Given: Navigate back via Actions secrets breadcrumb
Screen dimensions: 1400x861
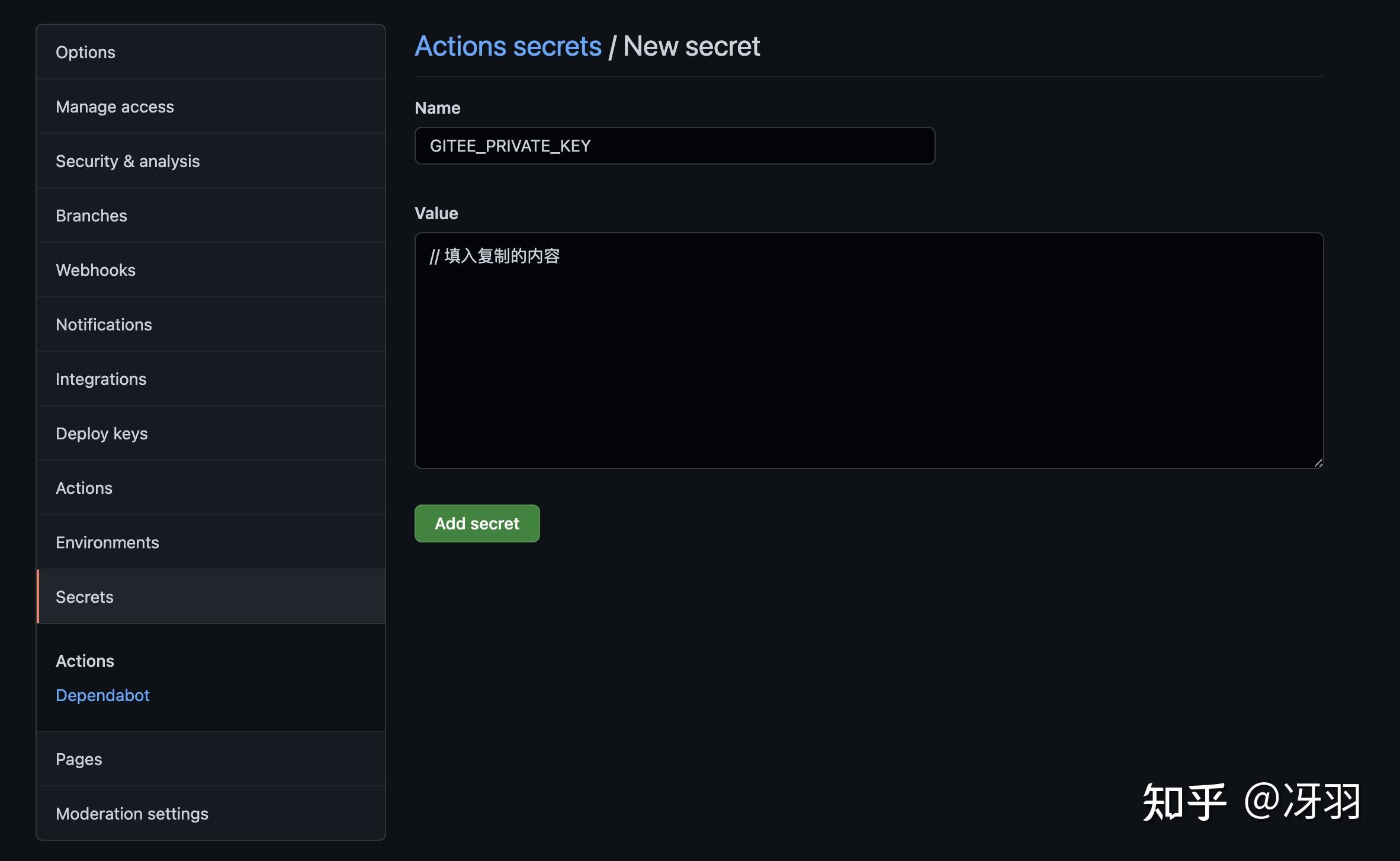Looking at the screenshot, I should 508,46.
